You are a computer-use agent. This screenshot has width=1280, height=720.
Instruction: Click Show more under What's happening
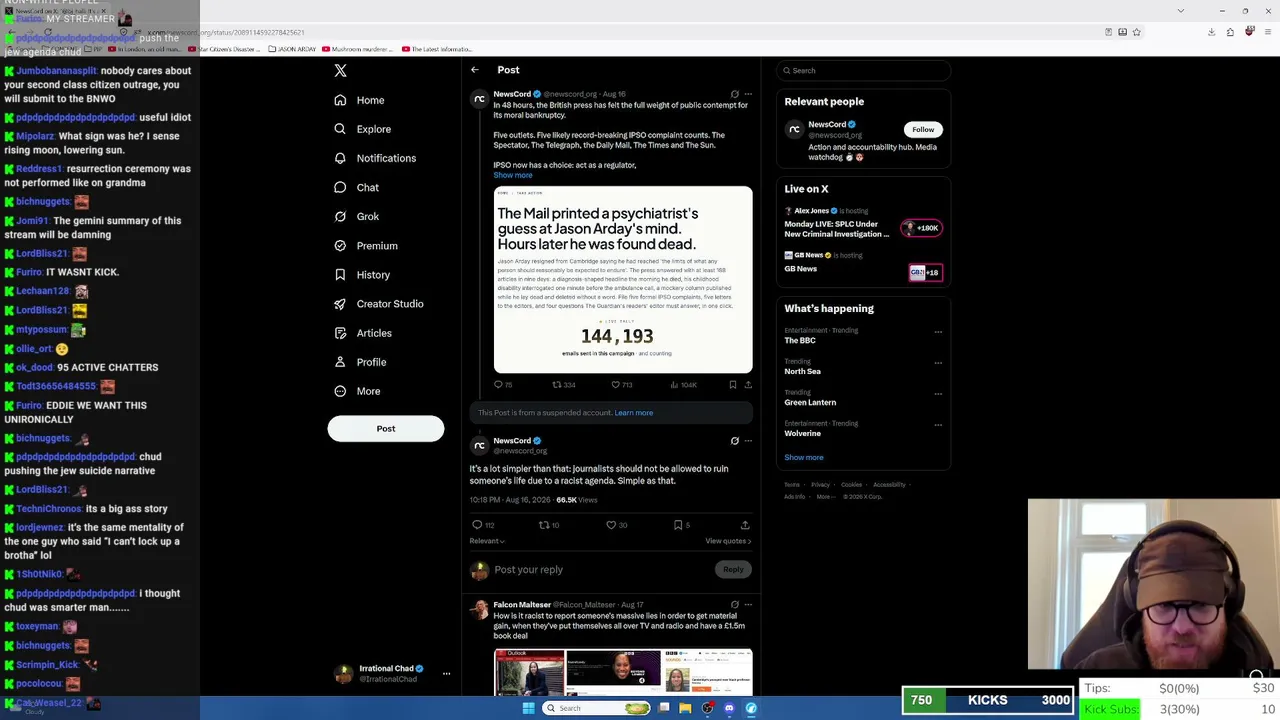[x=804, y=457]
